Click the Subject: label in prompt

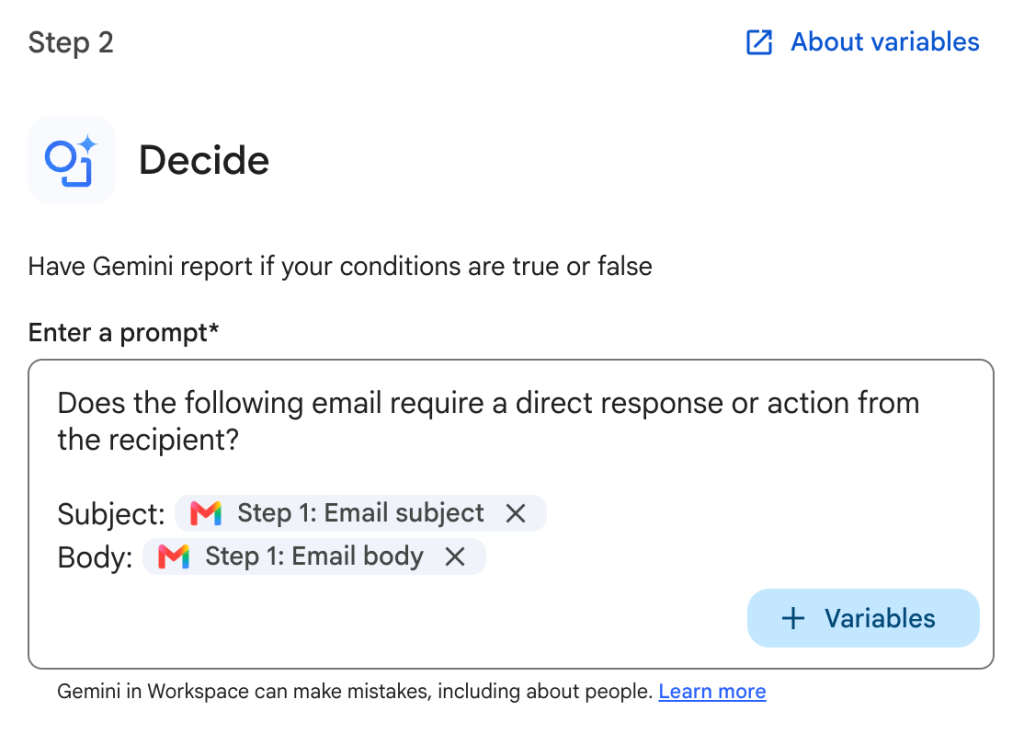[x=111, y=514]
